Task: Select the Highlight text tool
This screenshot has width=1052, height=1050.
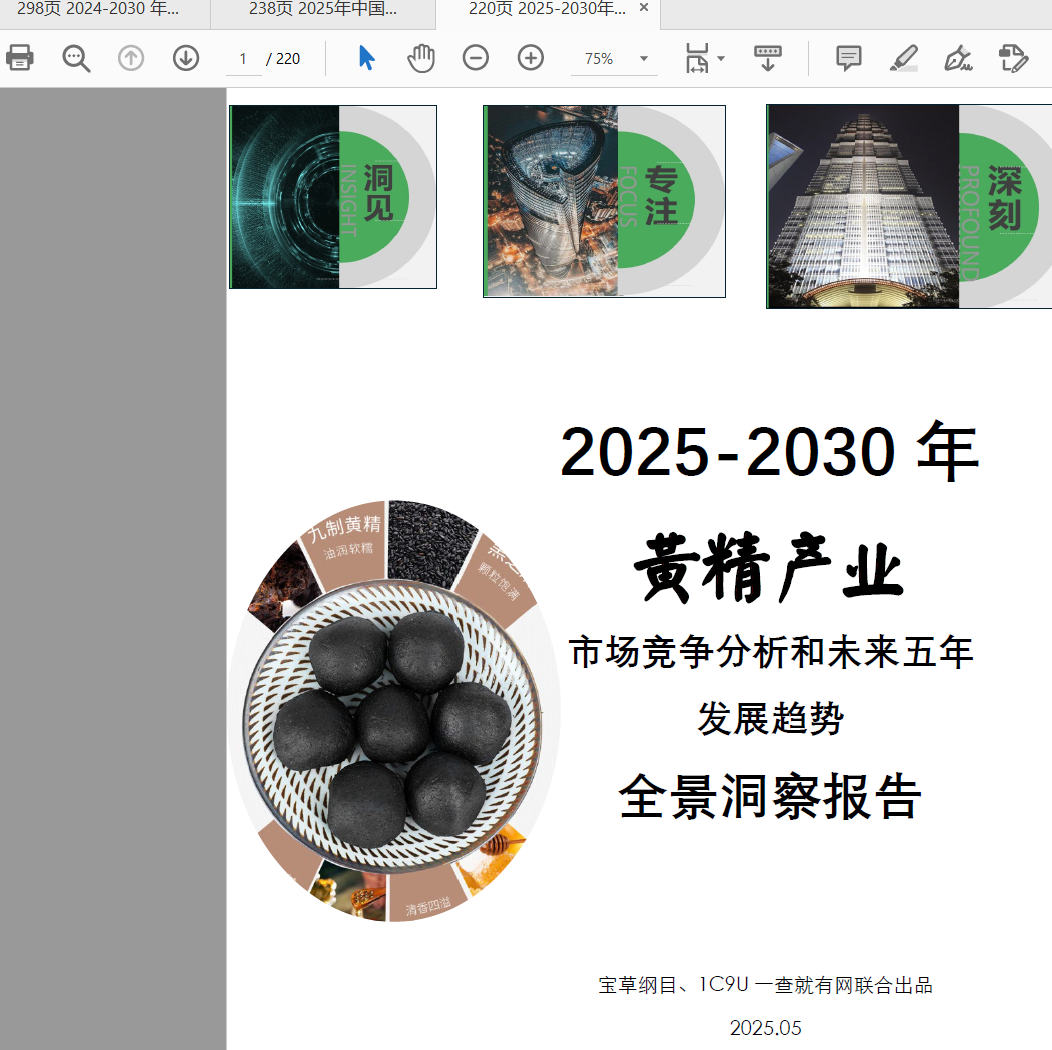Action: click(904, 58)
